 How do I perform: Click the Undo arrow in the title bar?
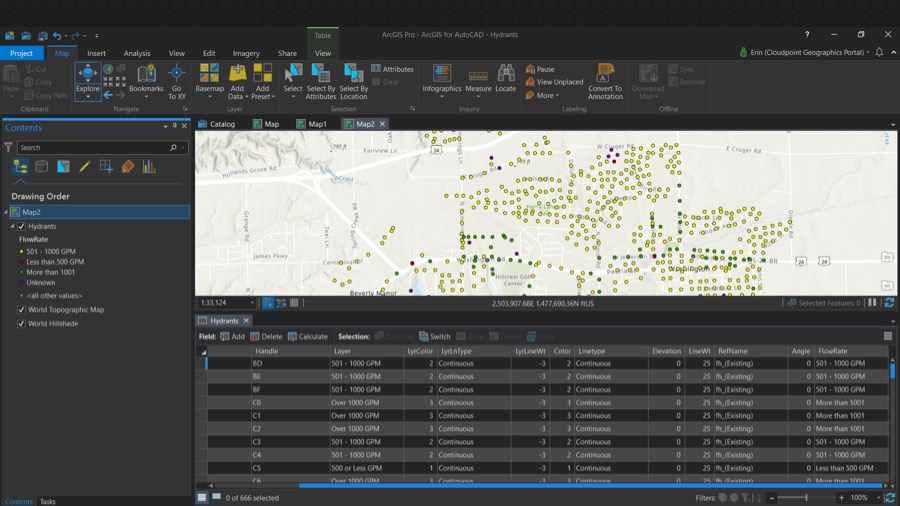point(57,36)
